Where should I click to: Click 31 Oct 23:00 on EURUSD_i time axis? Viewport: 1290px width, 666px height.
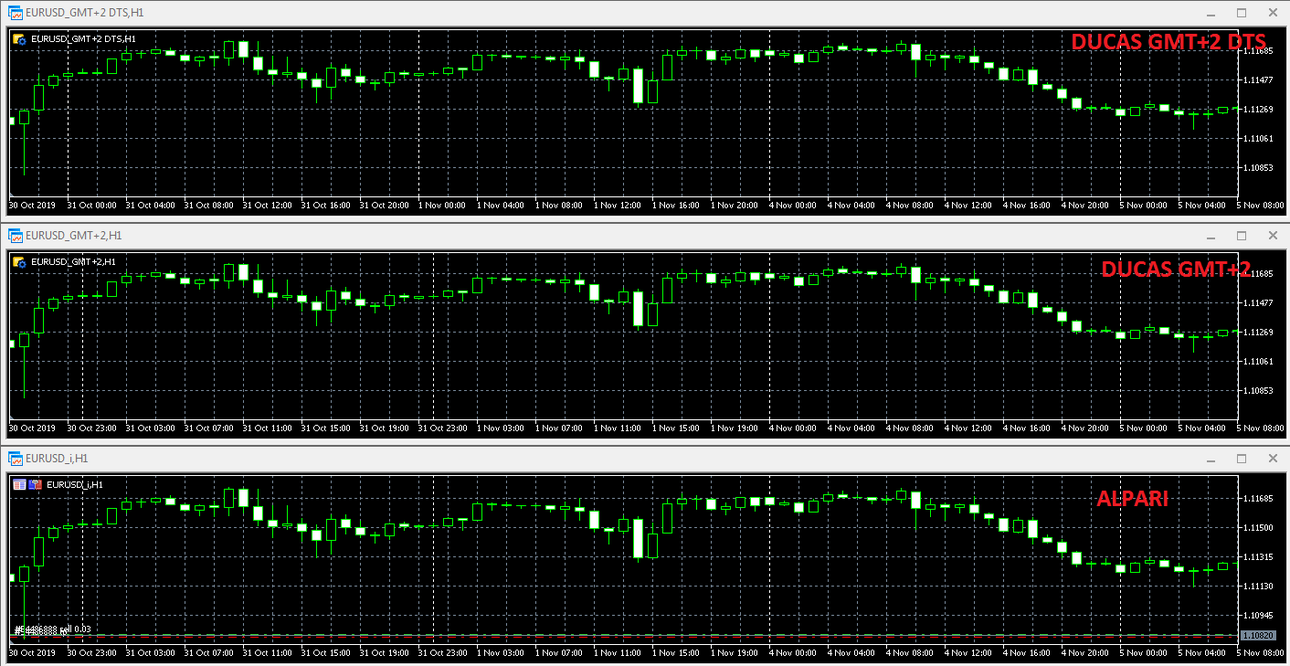point(442,651)
